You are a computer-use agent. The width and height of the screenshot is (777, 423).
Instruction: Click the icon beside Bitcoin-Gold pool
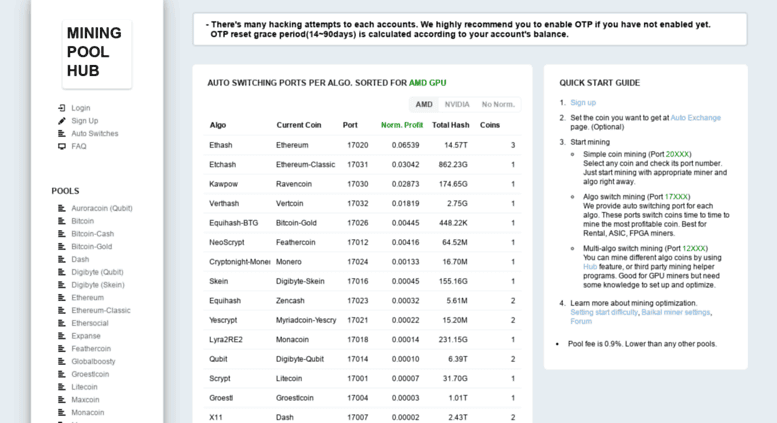point(61,247)
